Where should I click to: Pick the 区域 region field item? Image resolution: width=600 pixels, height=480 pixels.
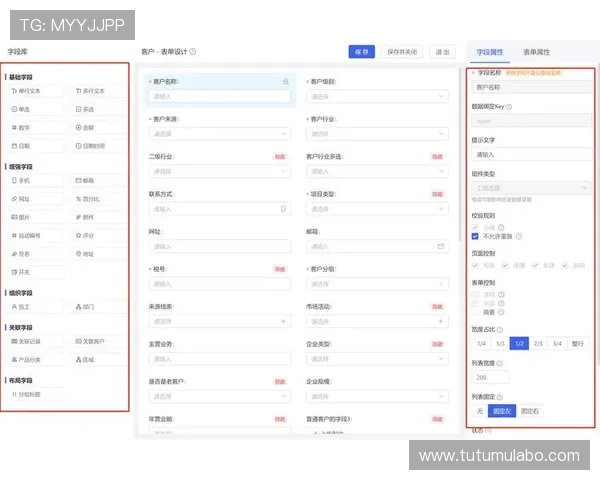pos(100,360)
